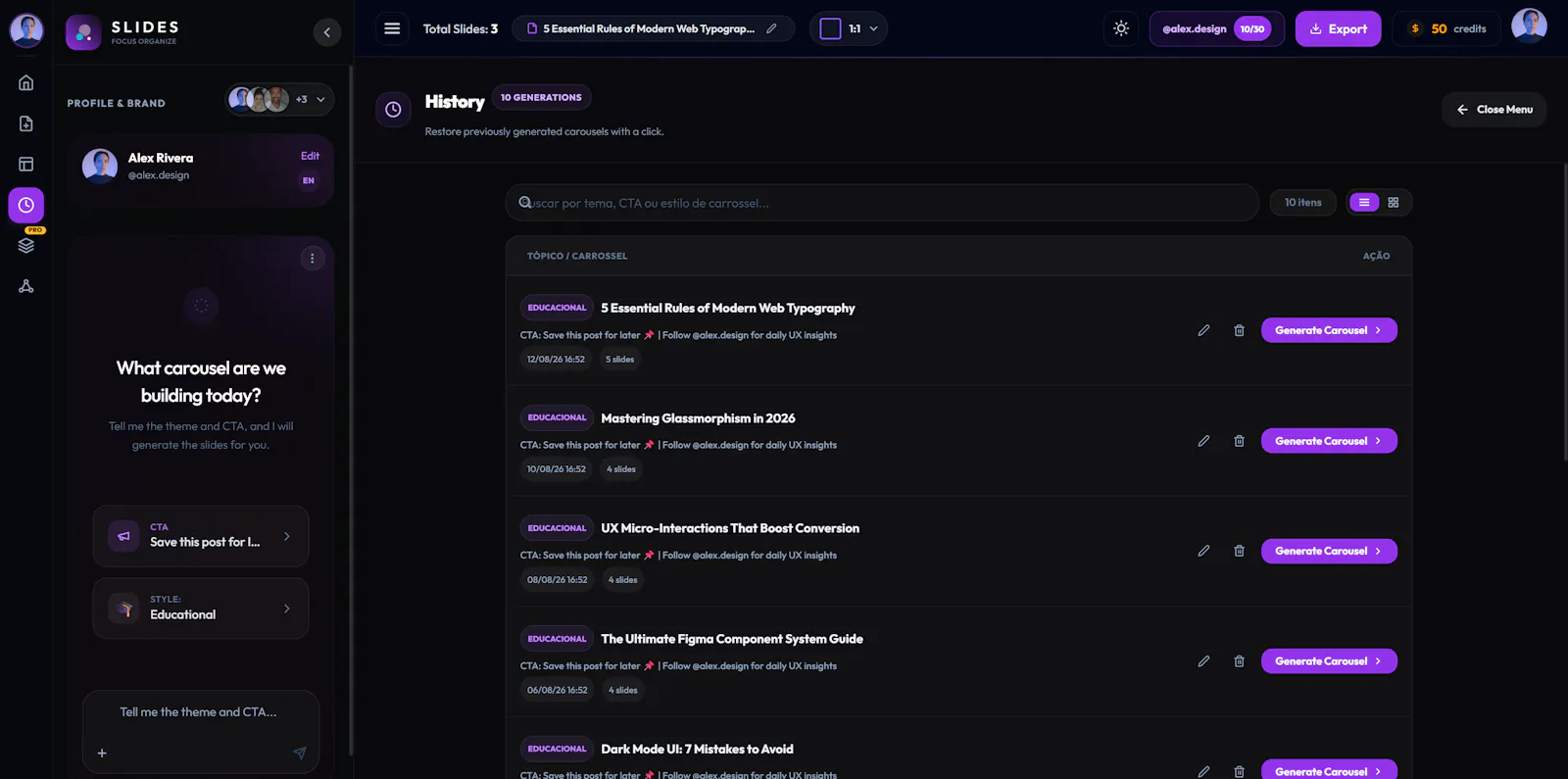Screen dimensions: 1568x779
Task: Delete 5 Essential Rules of Modern Web Typography entry
Action: pos(1239,330)
